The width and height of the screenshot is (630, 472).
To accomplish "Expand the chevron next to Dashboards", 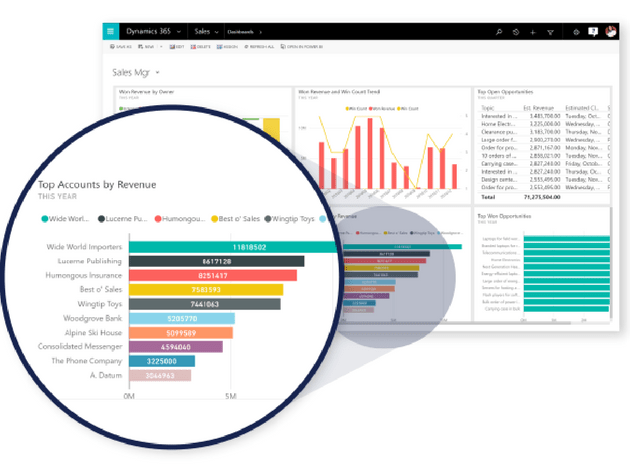I will [x=261, y=32].
